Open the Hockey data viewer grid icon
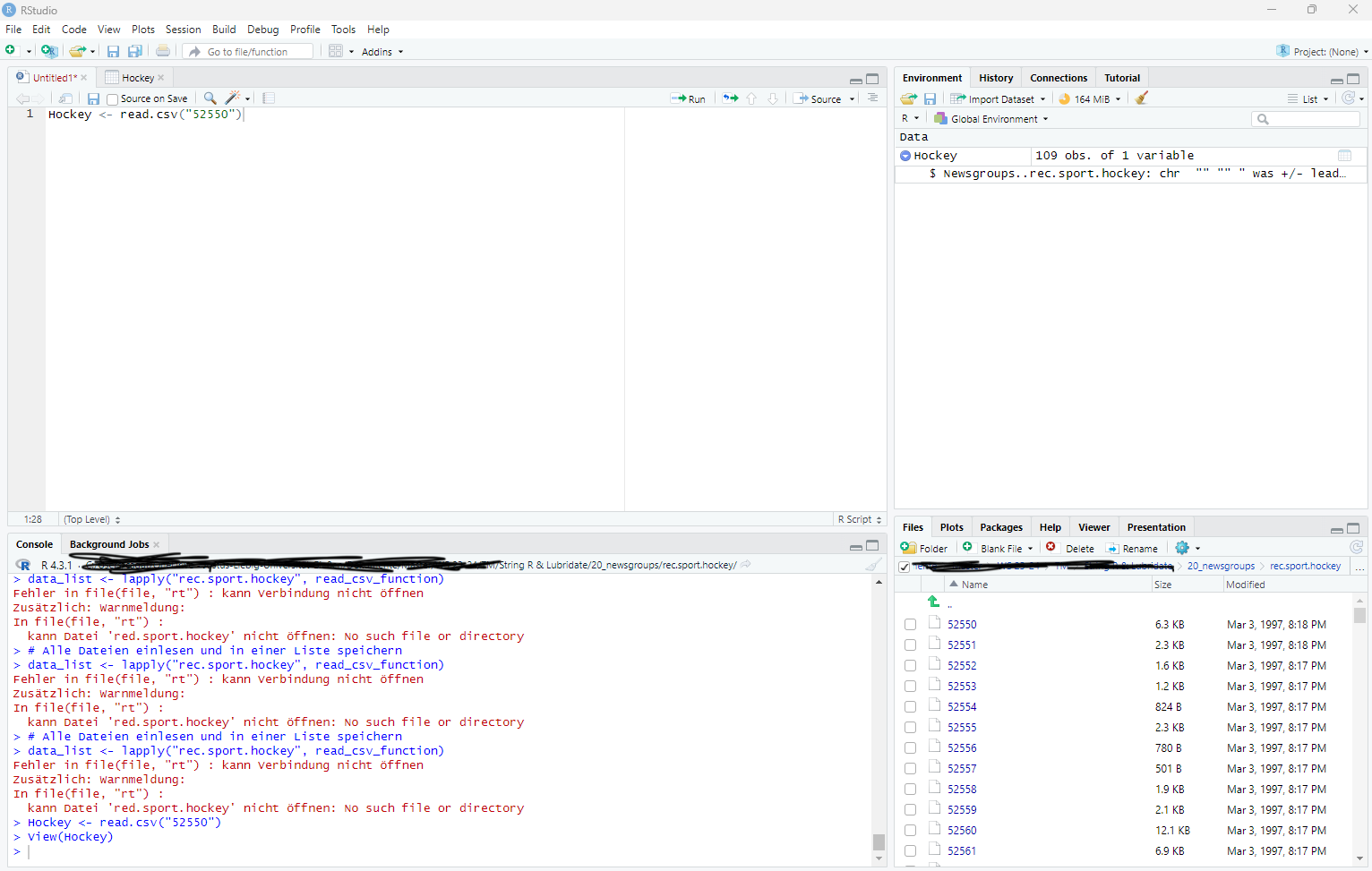This screenshot has width=1372, height=871. (1344, 156)
